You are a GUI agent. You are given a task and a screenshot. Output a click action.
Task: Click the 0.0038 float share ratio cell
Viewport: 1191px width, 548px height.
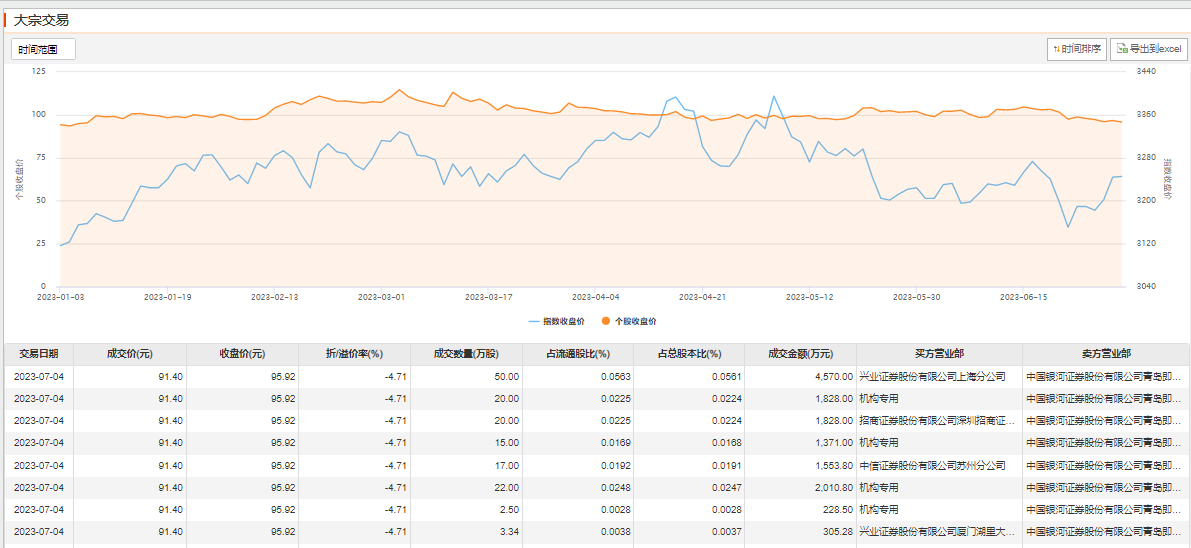(x=578, y=531)
